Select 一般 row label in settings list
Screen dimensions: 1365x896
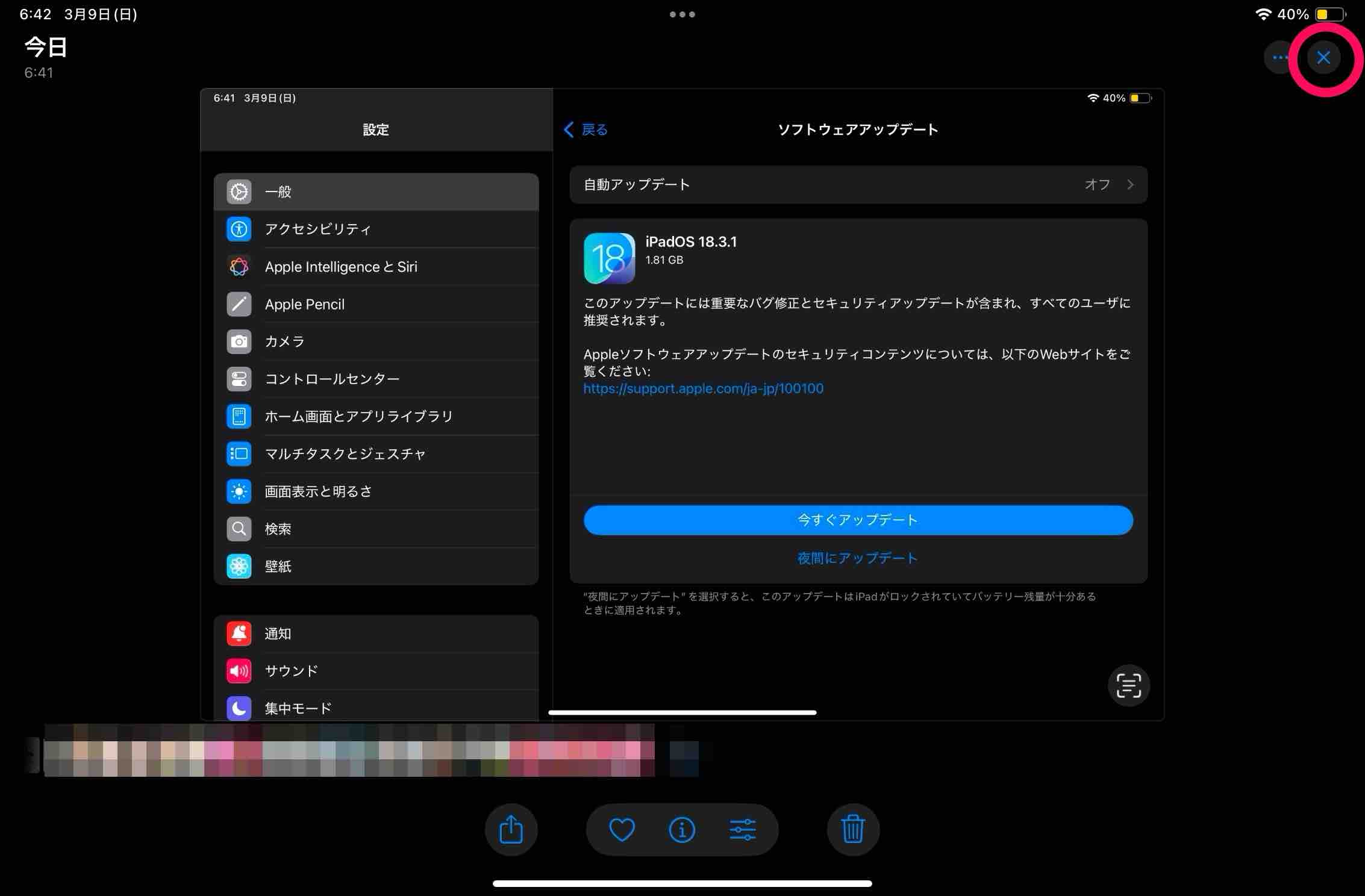coord(278,191)
